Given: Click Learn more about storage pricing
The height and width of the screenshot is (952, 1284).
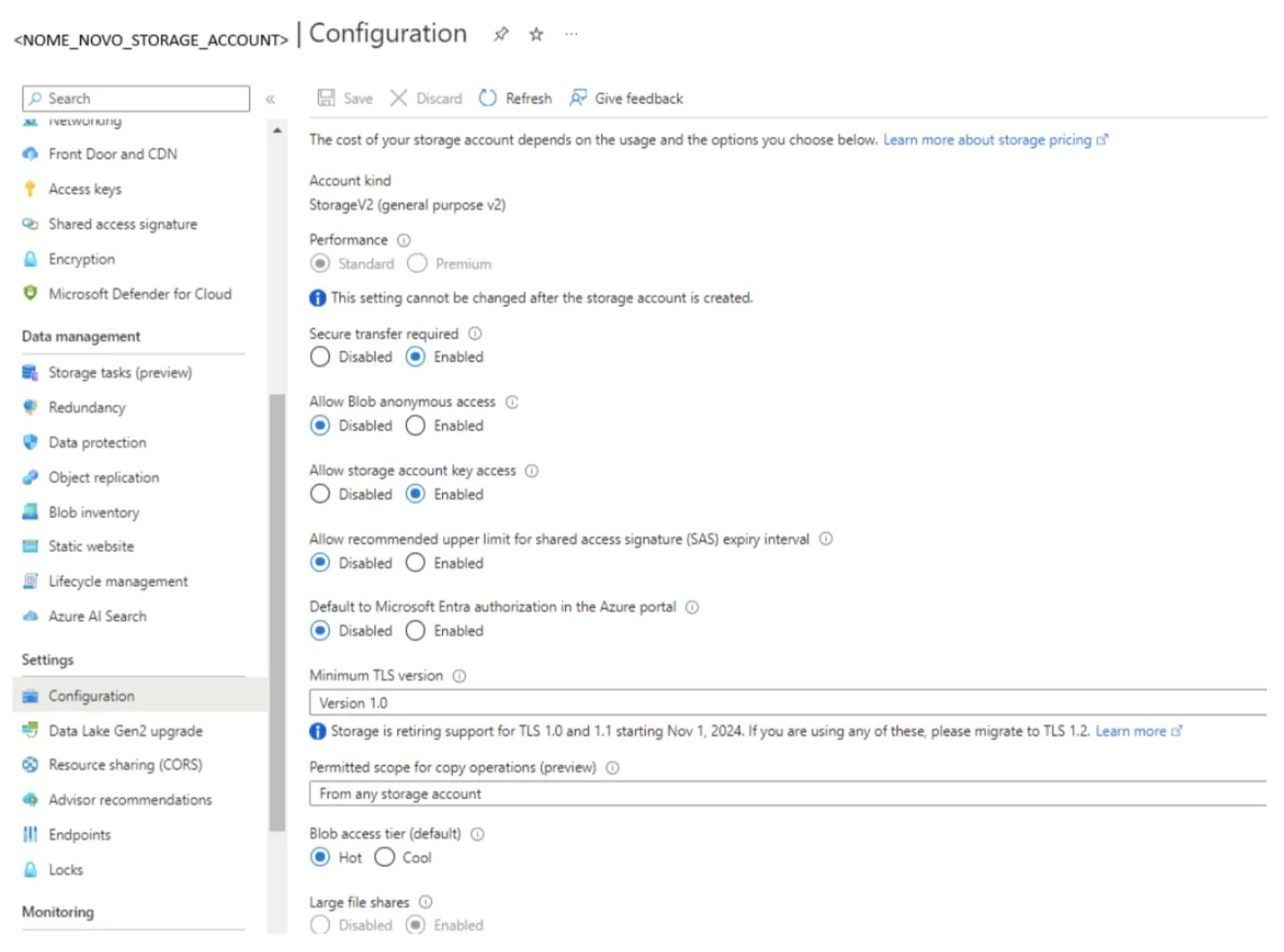Looking at the screenshot, I should pos(989,139).
